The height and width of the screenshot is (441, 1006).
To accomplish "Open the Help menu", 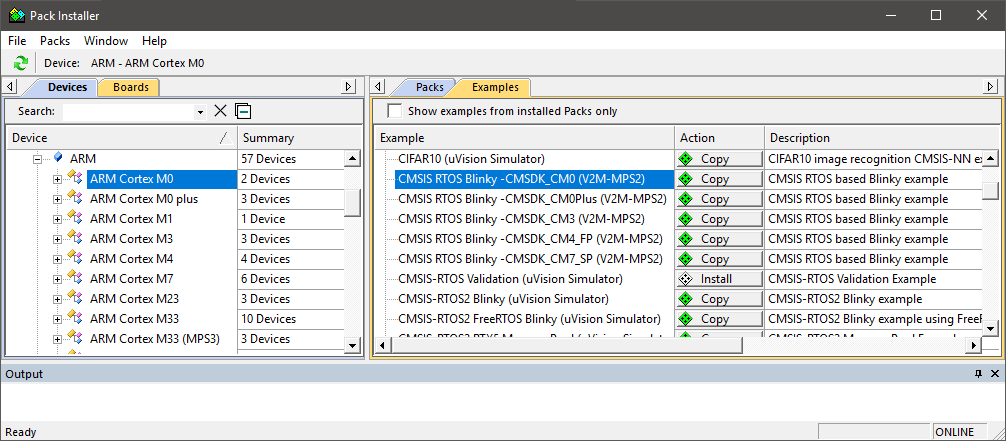I will (x=154, y=40).
